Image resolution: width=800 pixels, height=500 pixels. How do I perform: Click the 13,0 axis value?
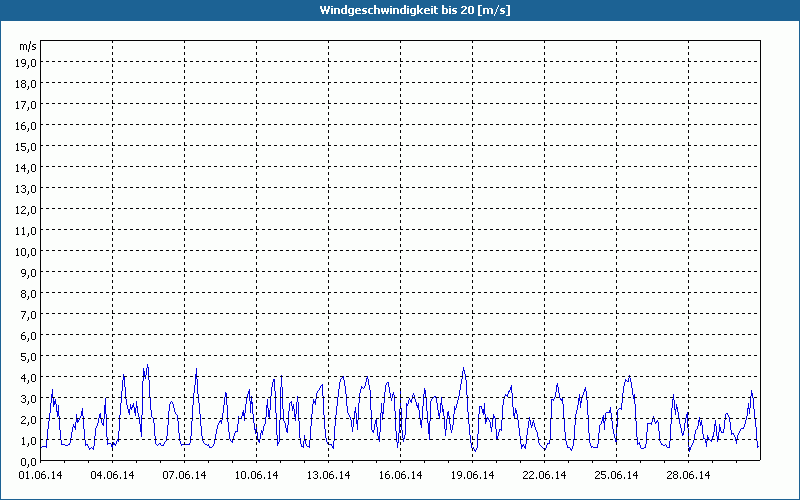point(26,189)
